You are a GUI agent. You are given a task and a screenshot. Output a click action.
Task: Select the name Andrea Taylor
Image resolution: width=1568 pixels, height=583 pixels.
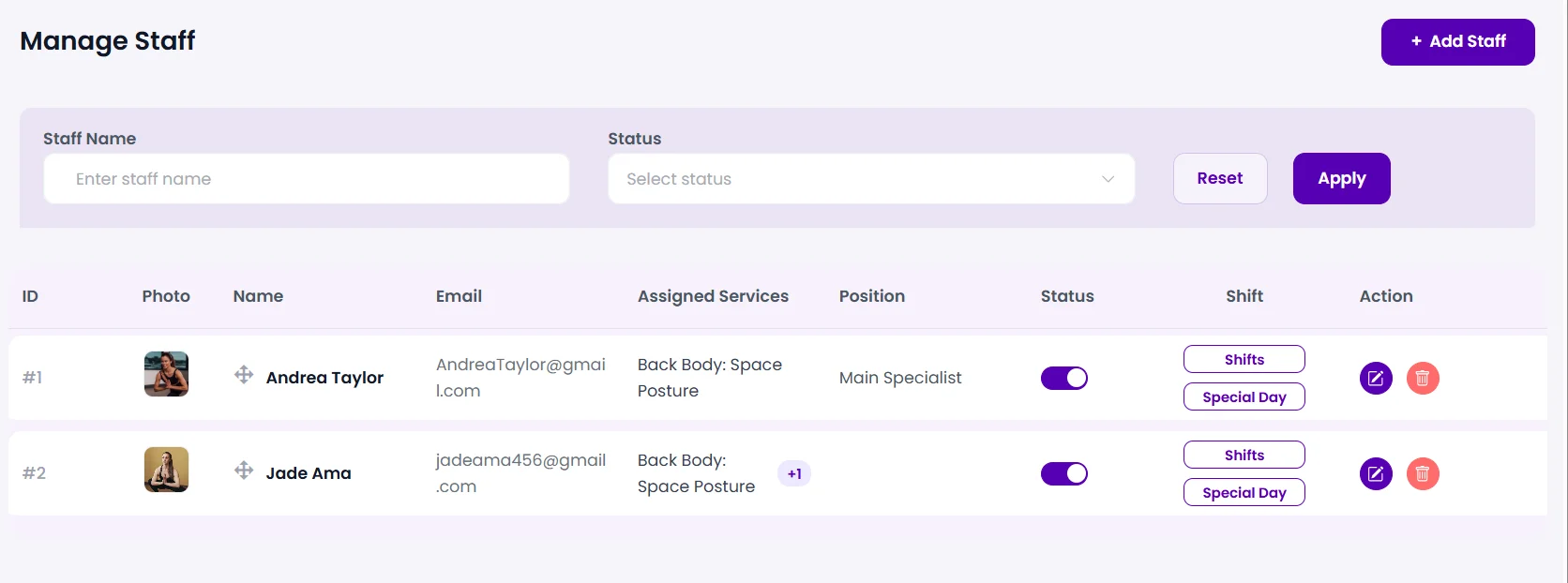[324, 378]
